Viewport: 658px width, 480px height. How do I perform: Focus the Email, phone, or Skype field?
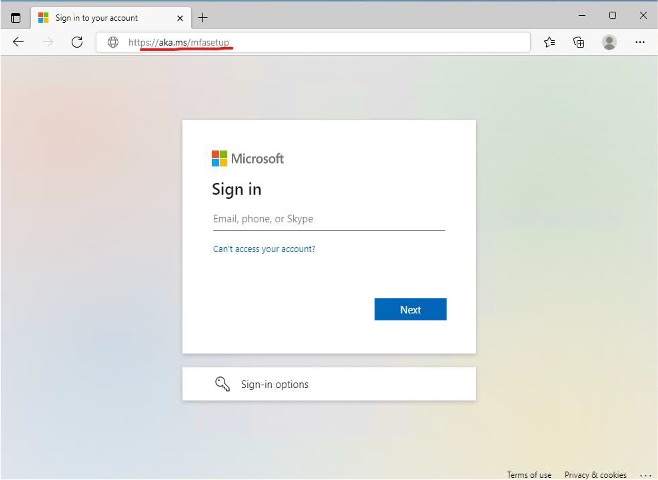pyautogui.click(x=328, y=219)
